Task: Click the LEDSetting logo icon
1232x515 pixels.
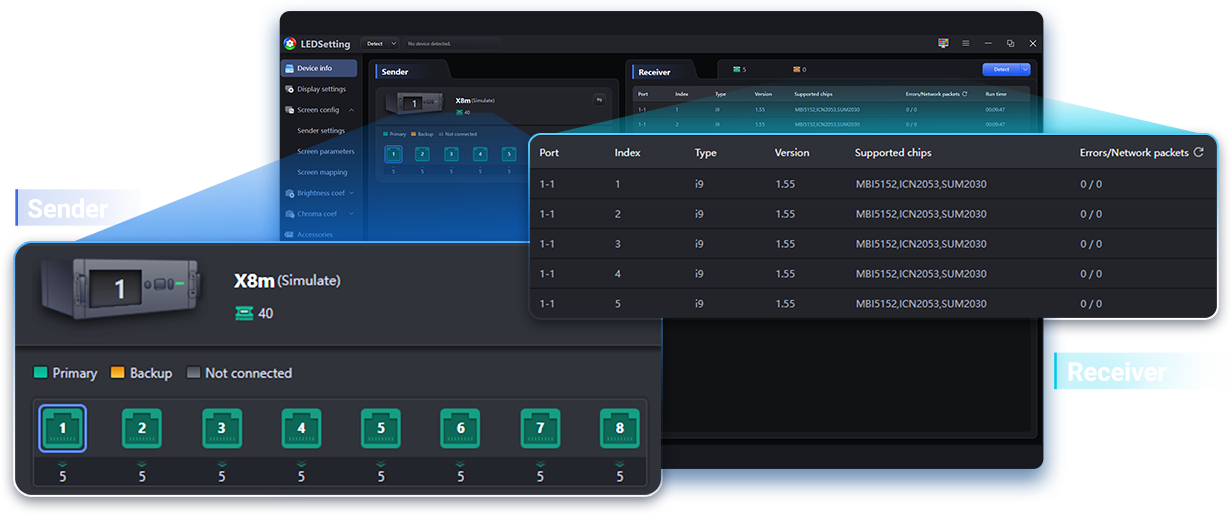Action: coord(289,44)
